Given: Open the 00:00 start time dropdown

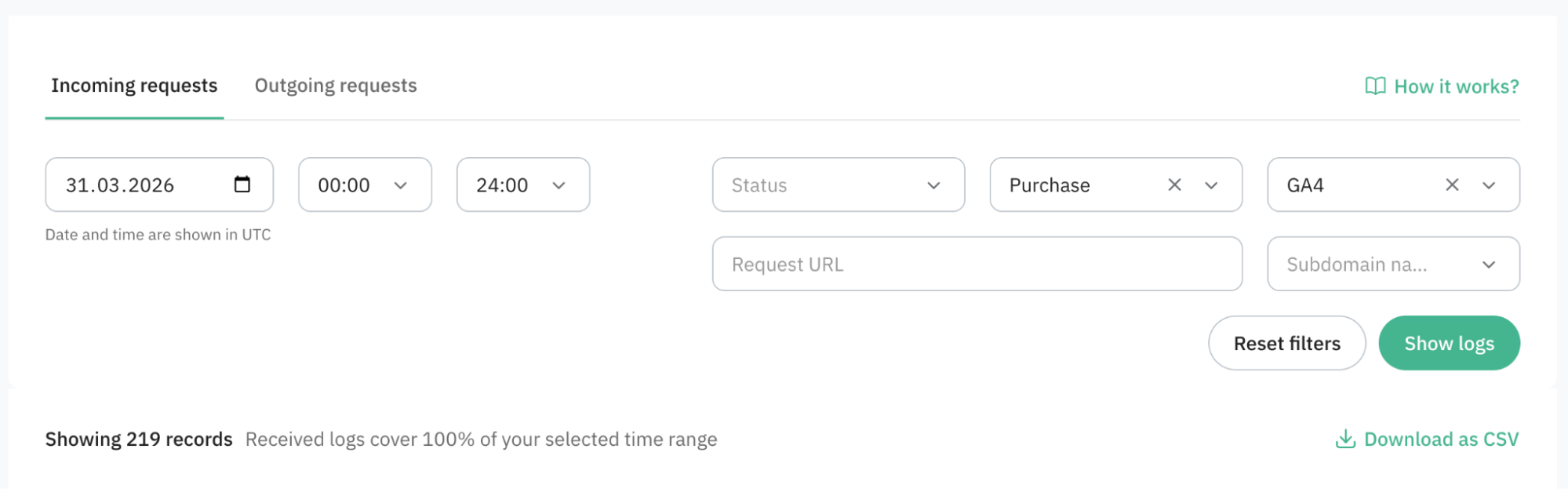Looking at the screenshot, I should click(365, 184).
